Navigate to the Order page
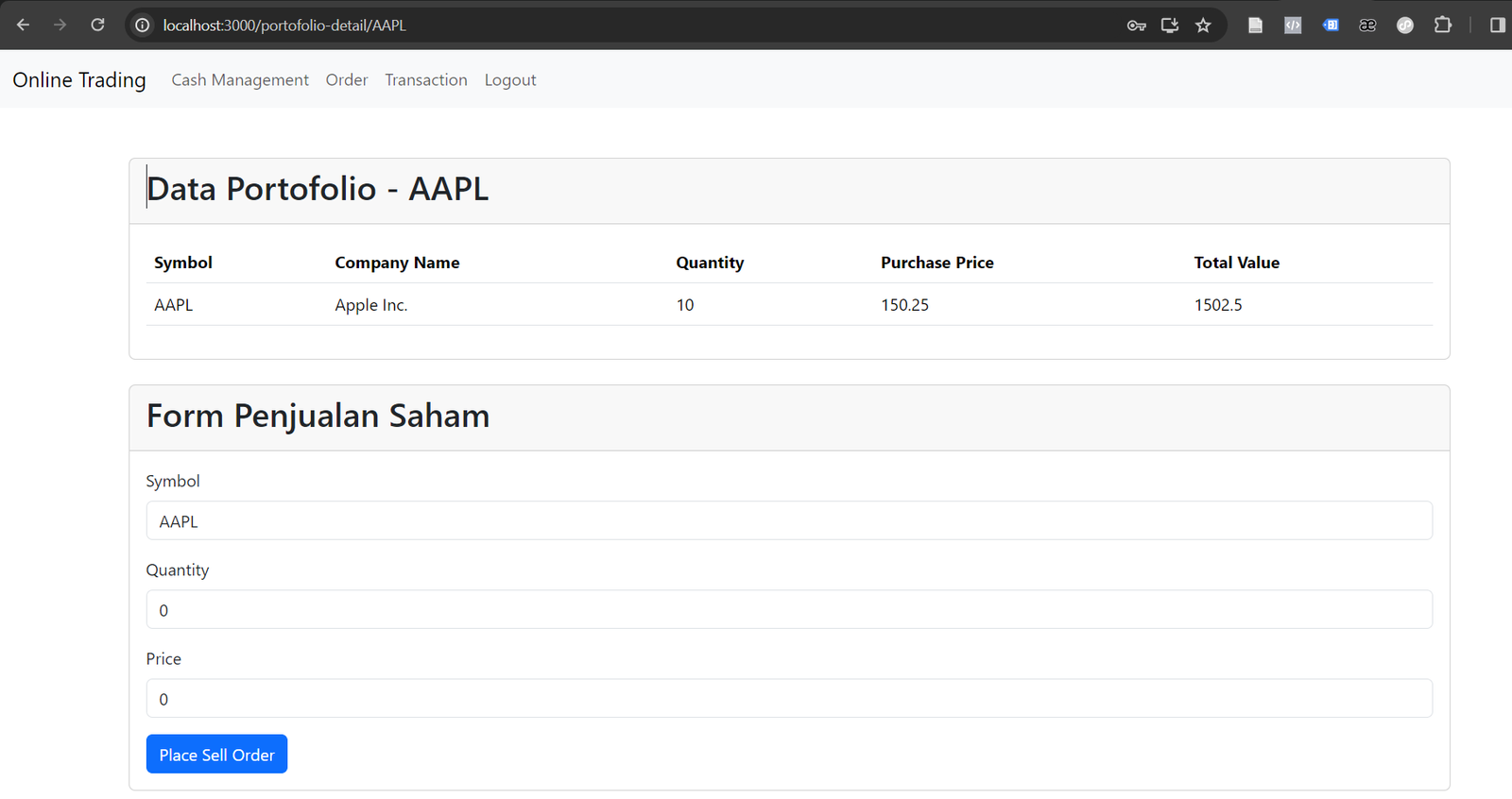 tap(347, 80)
